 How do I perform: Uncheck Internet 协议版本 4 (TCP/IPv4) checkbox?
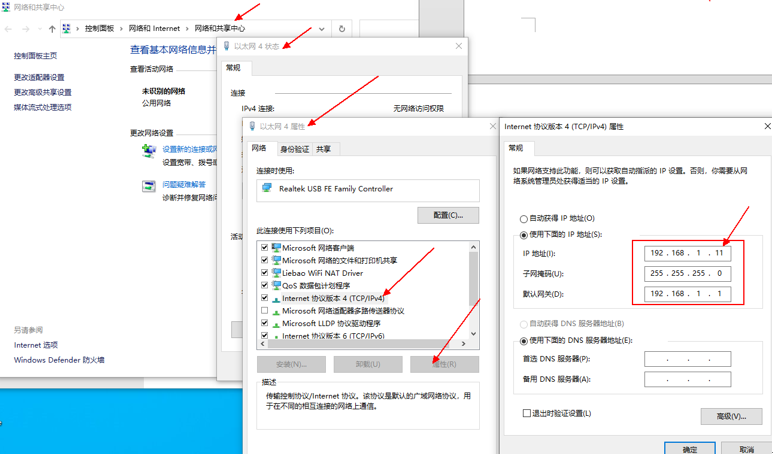[265, 298]
